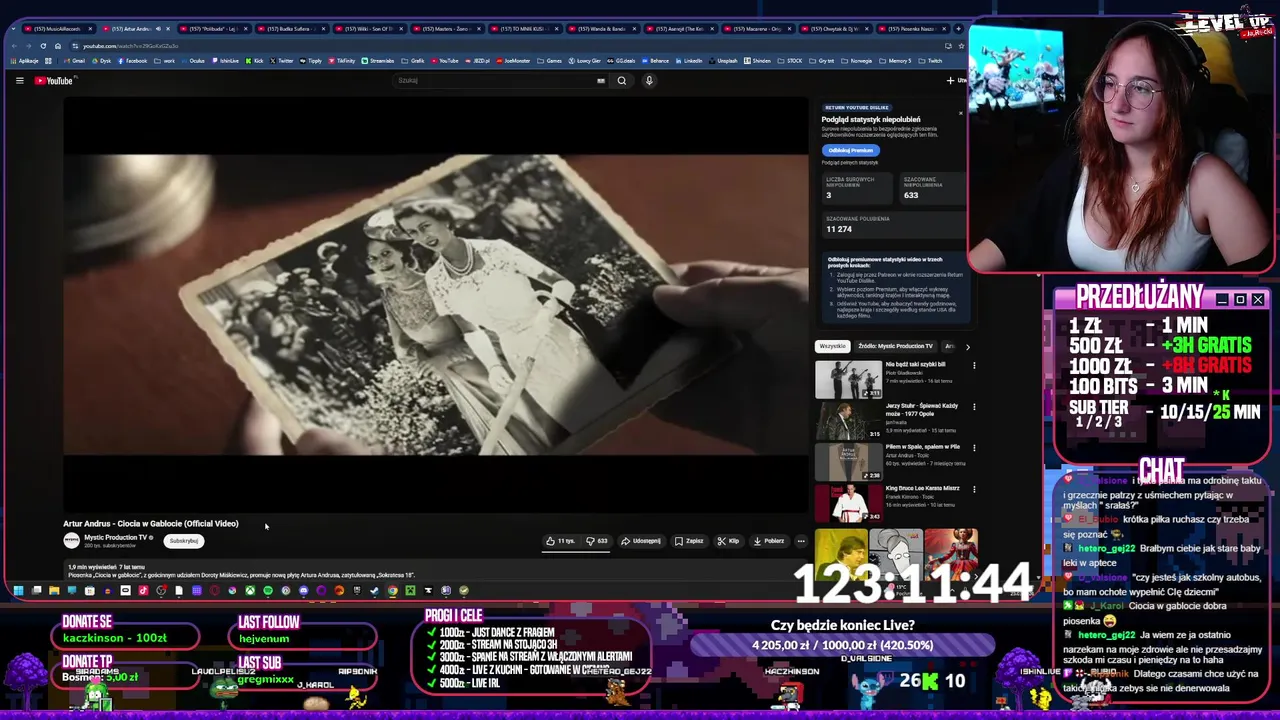Open the TikTok app in taskbar
Viewport: 1280px width, 720px height.
[x=143, y=590]
